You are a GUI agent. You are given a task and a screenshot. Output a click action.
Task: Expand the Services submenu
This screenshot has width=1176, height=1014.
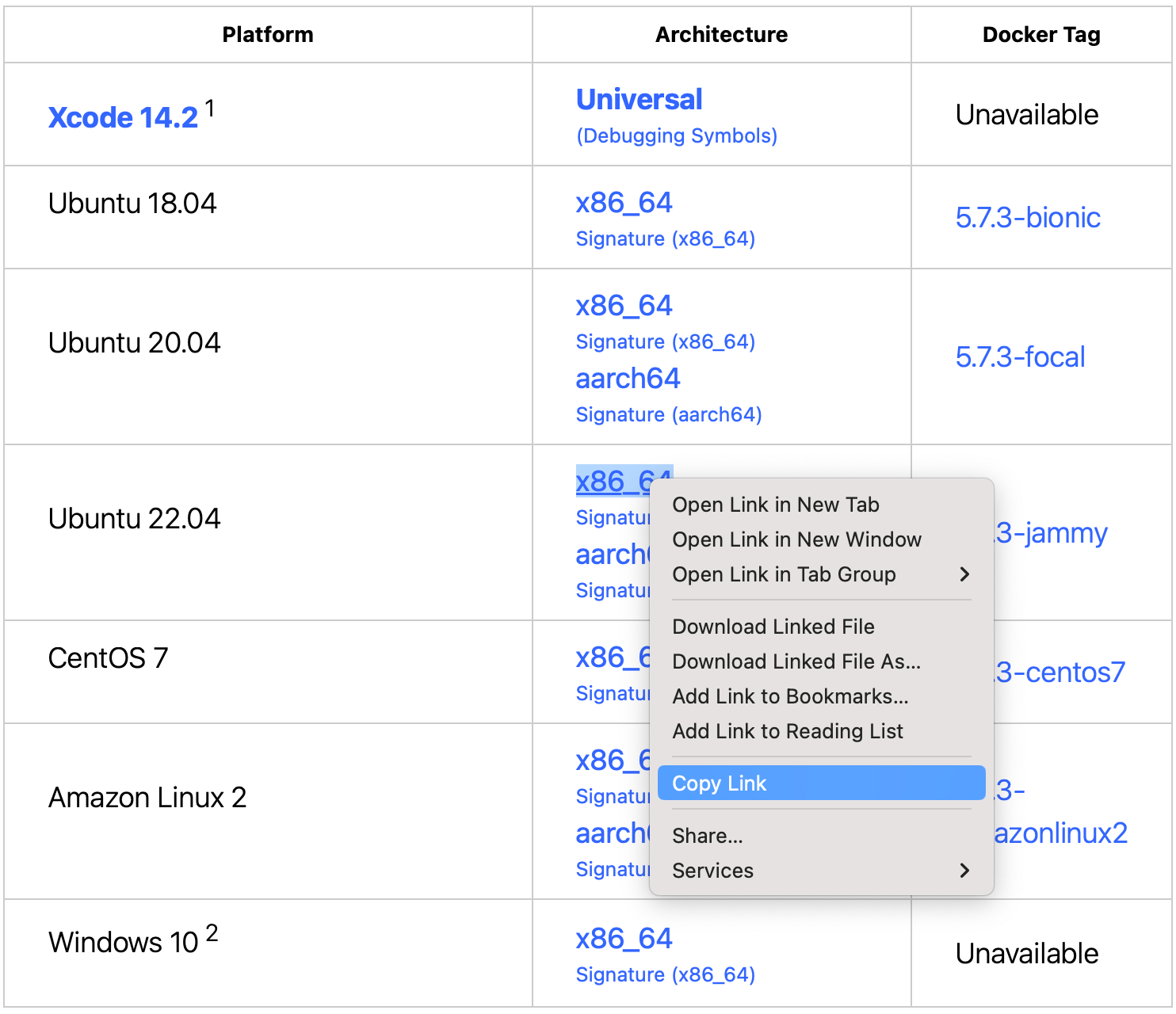coord(712,871)
